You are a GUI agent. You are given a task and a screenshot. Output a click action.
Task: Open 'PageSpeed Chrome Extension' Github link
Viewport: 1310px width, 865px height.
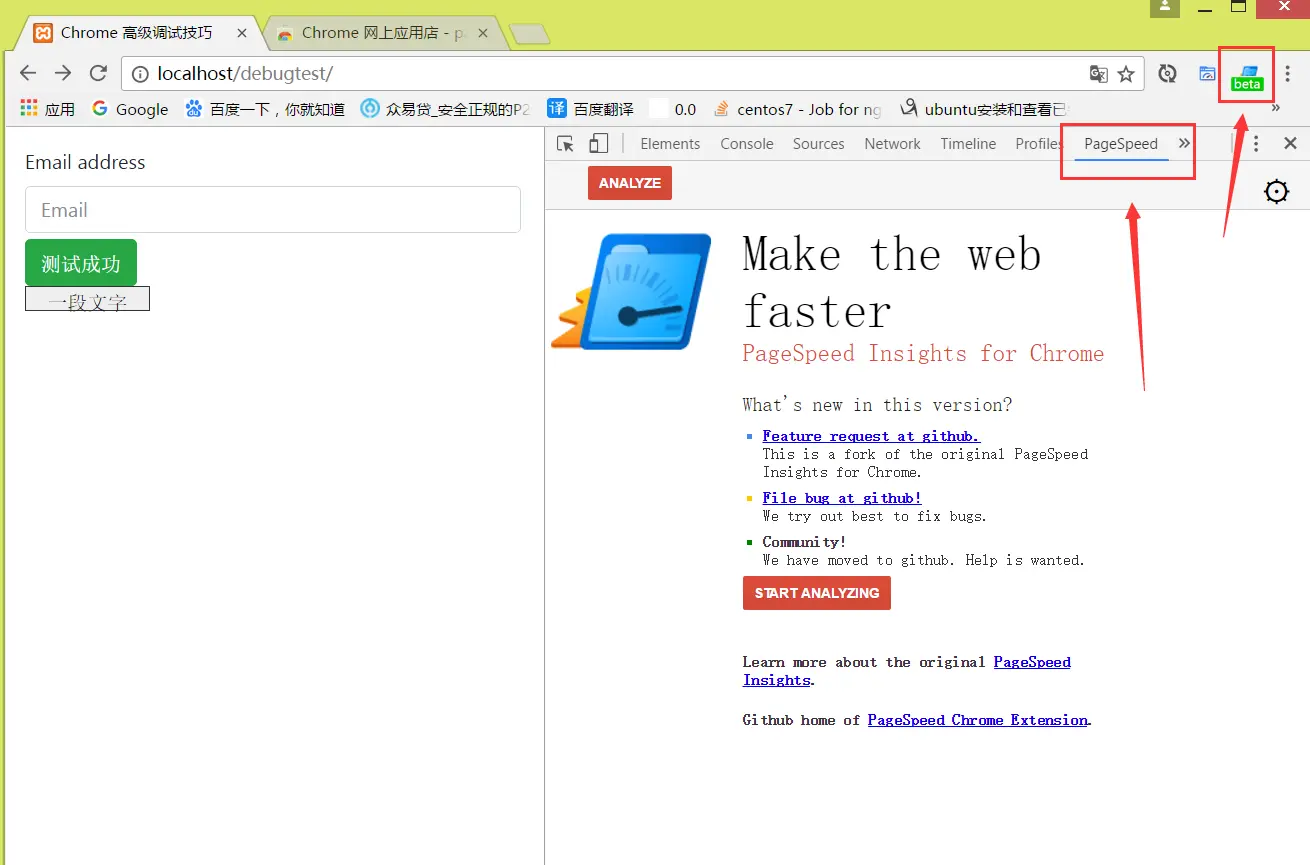978,720
